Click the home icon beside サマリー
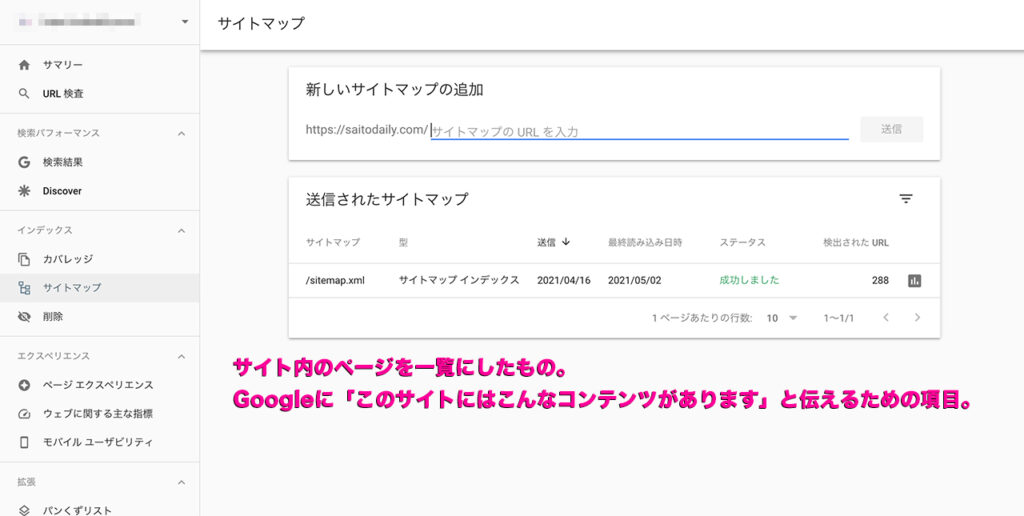The width and height of the screenshot is (1024, 516). 24,65
